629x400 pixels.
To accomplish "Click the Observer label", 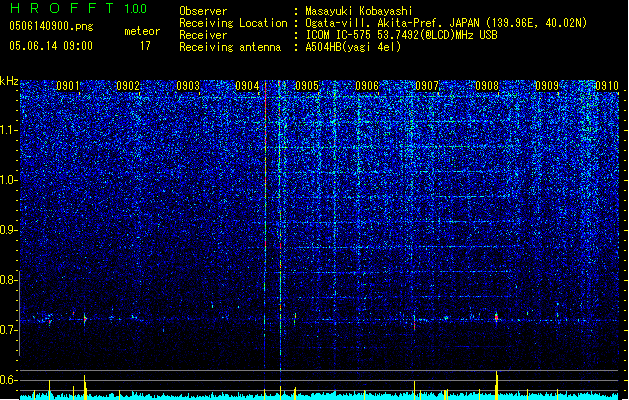I will pos(203,11).
